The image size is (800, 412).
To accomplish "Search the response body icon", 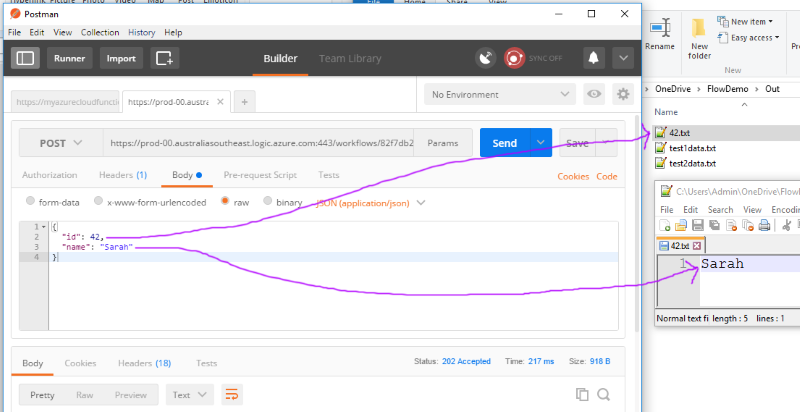I will (604, 394).
